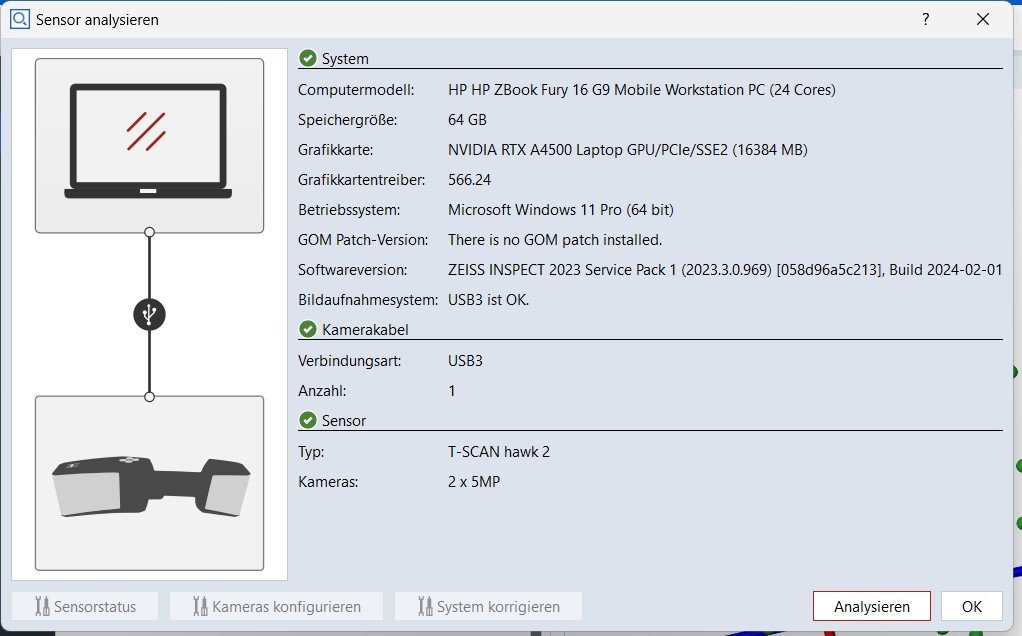Click the green check next to Sensor
The width and height of the screenshot is (1022, 636).
(x=308, y=420)
